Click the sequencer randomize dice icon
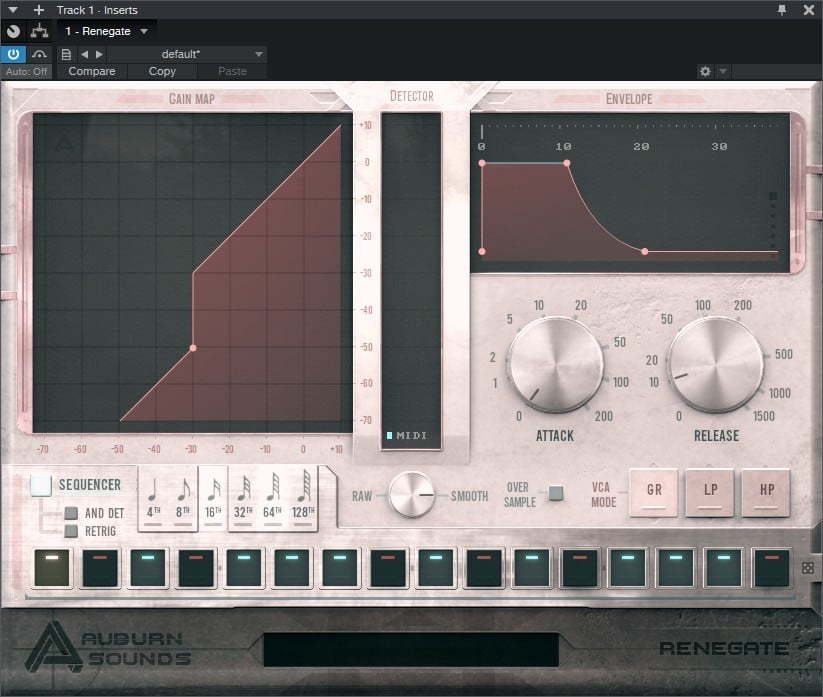 tap(808, 568)
